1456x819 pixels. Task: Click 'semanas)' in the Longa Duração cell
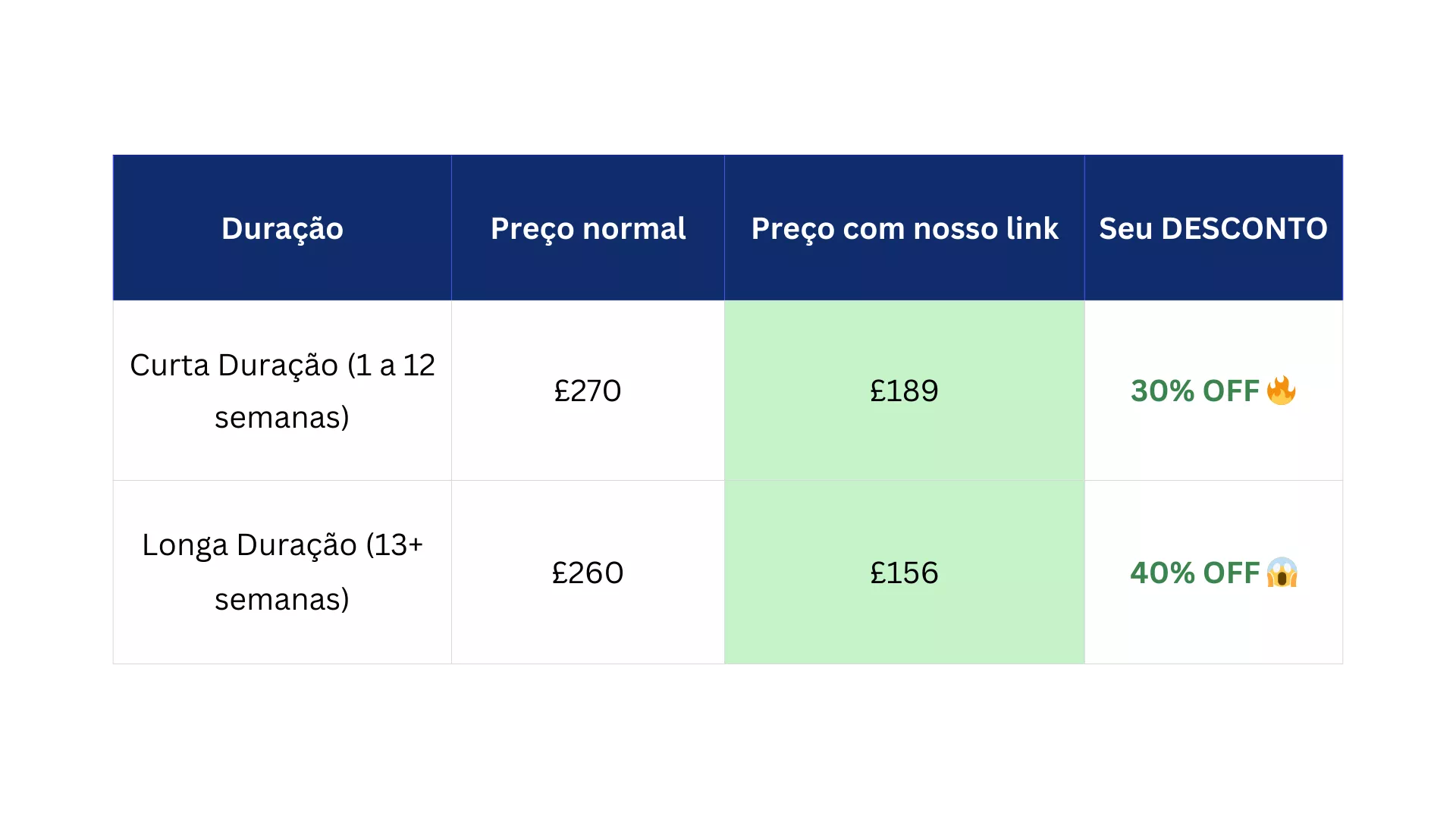(282, 599)
